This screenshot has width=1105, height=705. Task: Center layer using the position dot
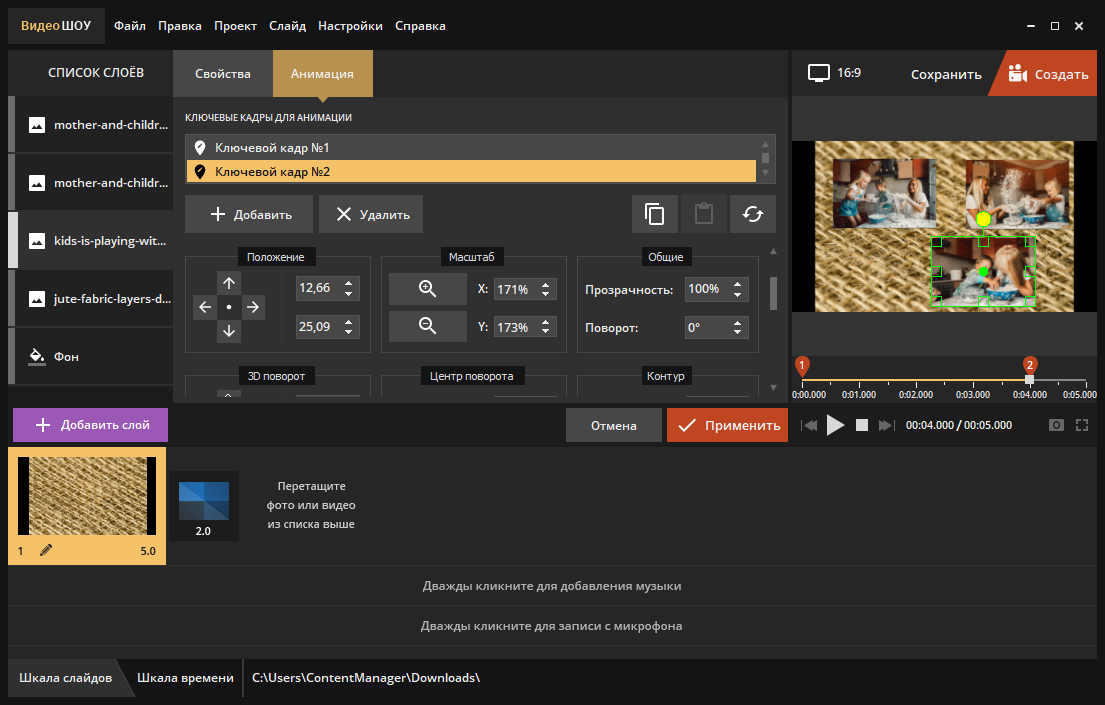(x=229, y=307)
